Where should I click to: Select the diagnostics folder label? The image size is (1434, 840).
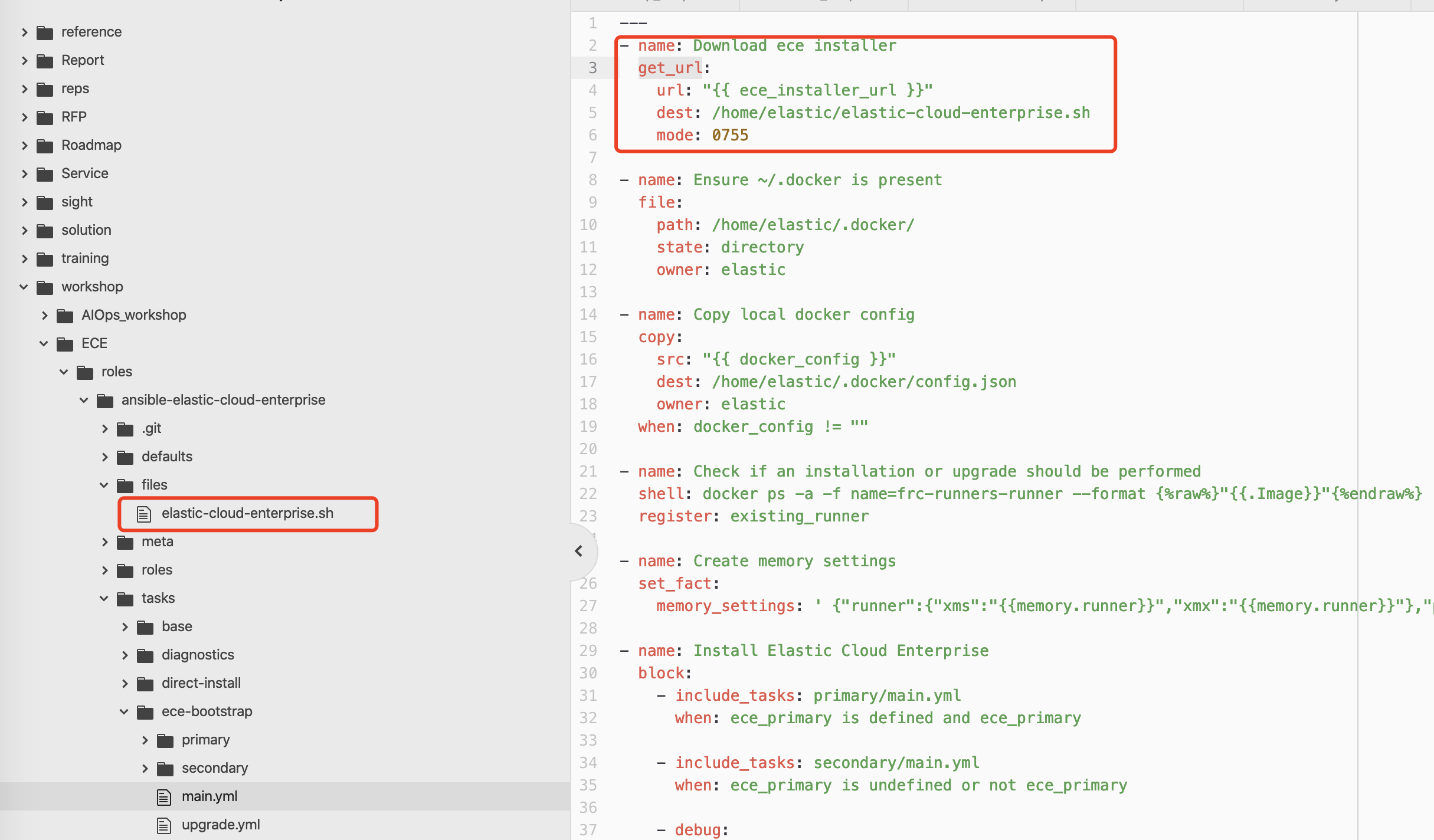pyautogui.click(x=198, y=655)
